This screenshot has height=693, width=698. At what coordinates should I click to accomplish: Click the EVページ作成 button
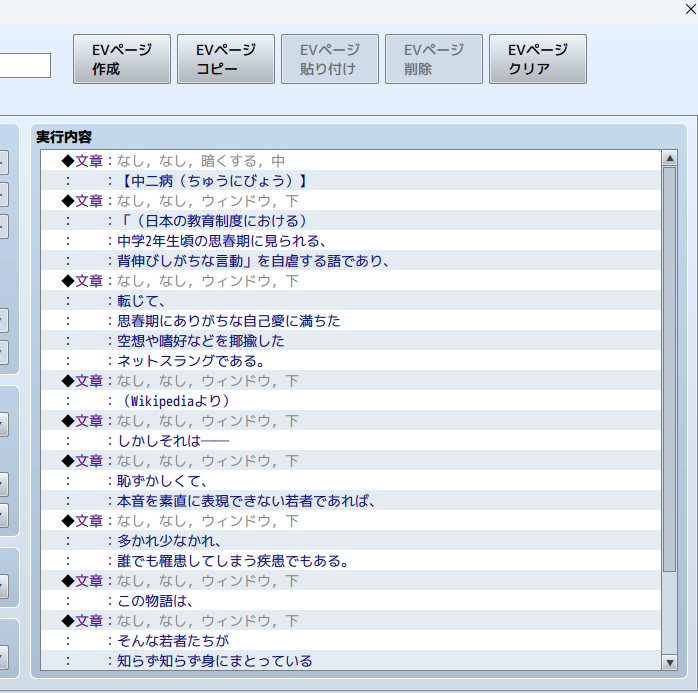coord(122,59)
